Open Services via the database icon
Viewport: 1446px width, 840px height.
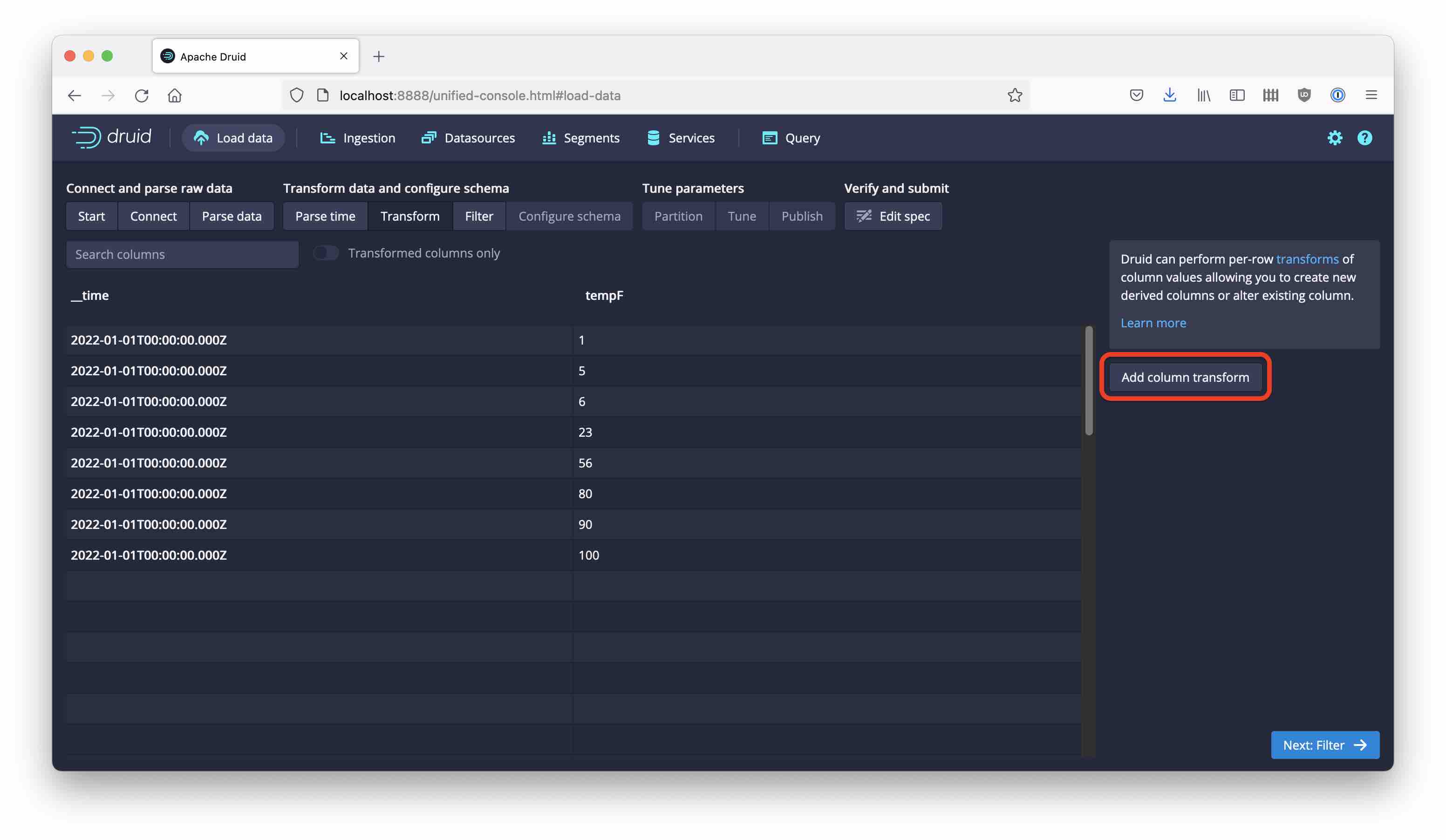point(653,138)
